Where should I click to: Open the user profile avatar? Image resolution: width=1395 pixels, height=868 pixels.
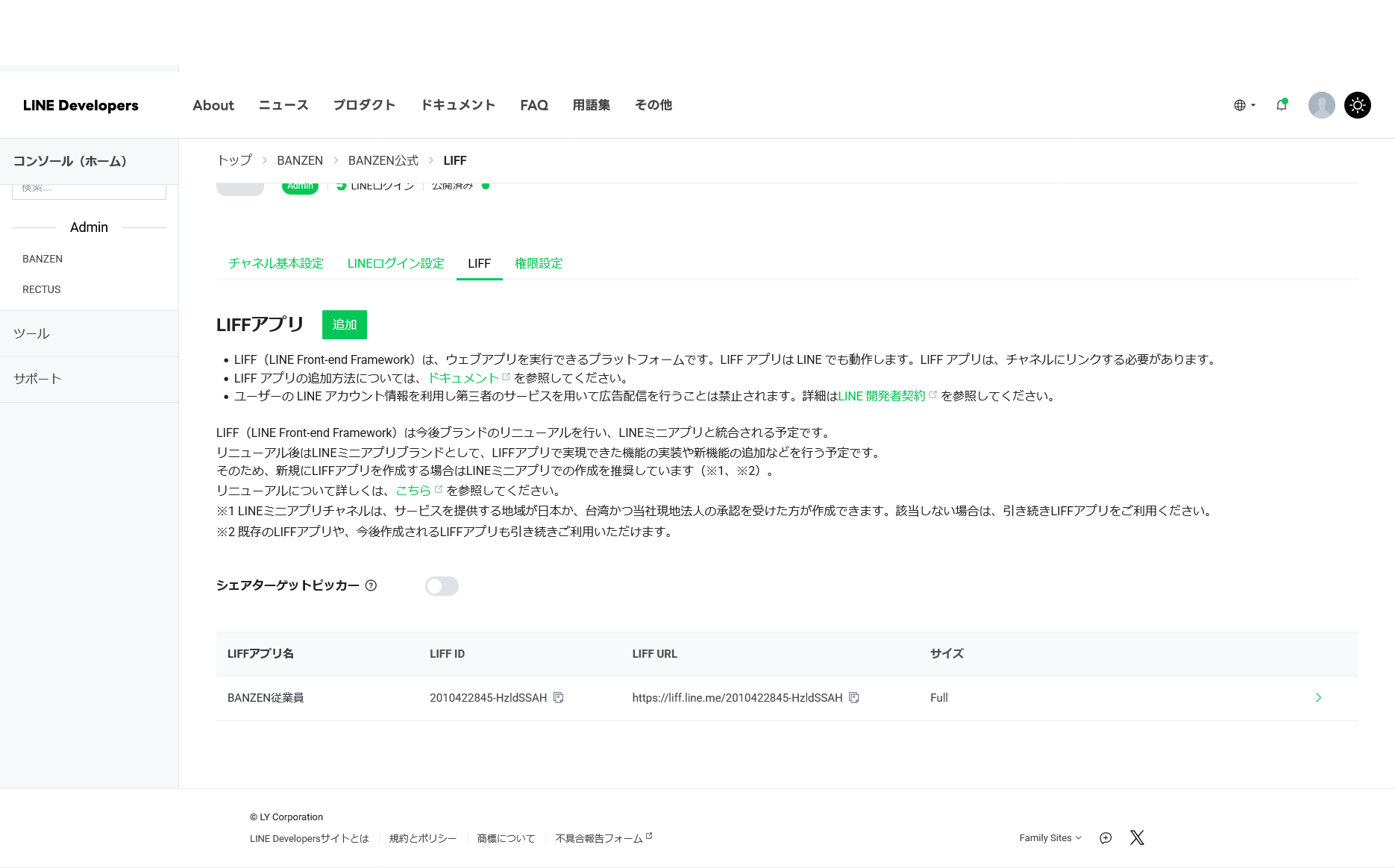(x=1321, y=105)
